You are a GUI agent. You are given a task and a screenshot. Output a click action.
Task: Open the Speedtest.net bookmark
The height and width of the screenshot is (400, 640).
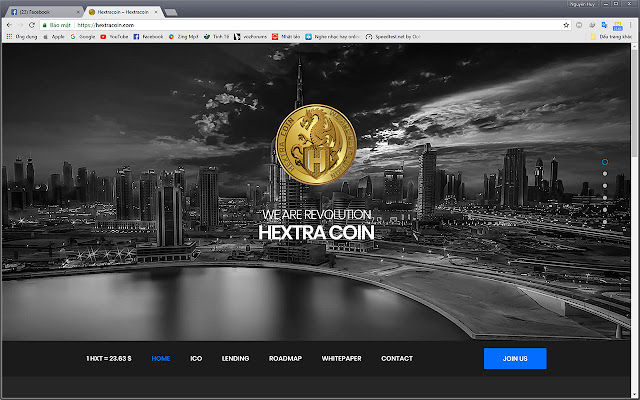click(x=393, y=37)
